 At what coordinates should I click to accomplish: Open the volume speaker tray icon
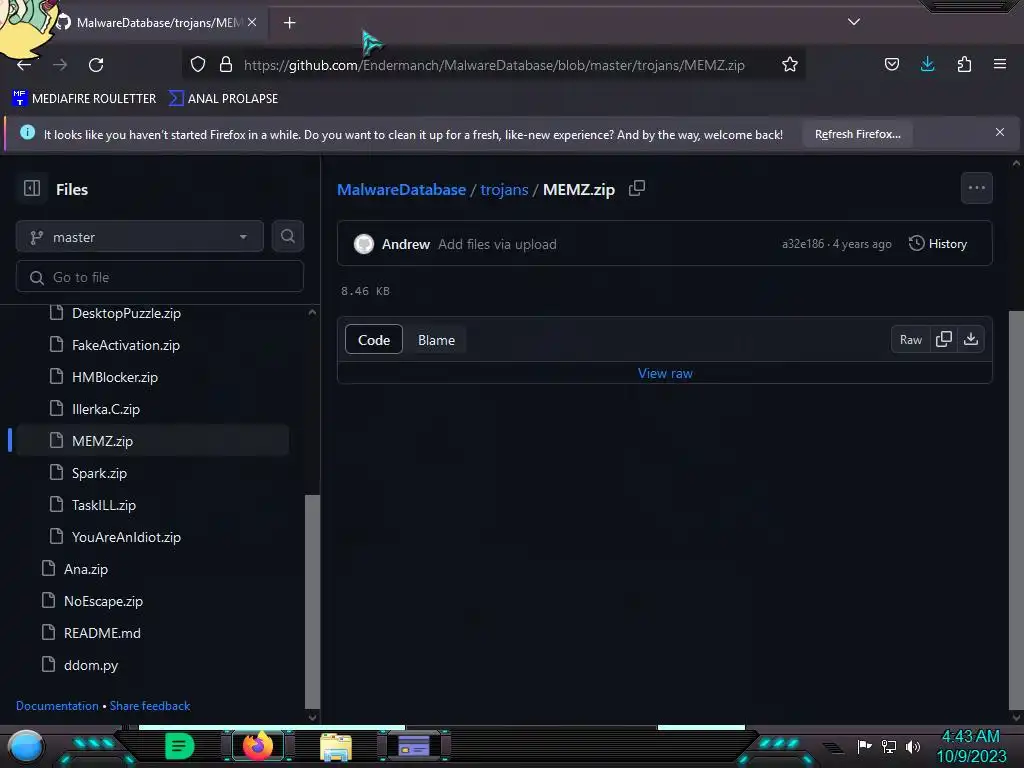[x=912, y=746]
